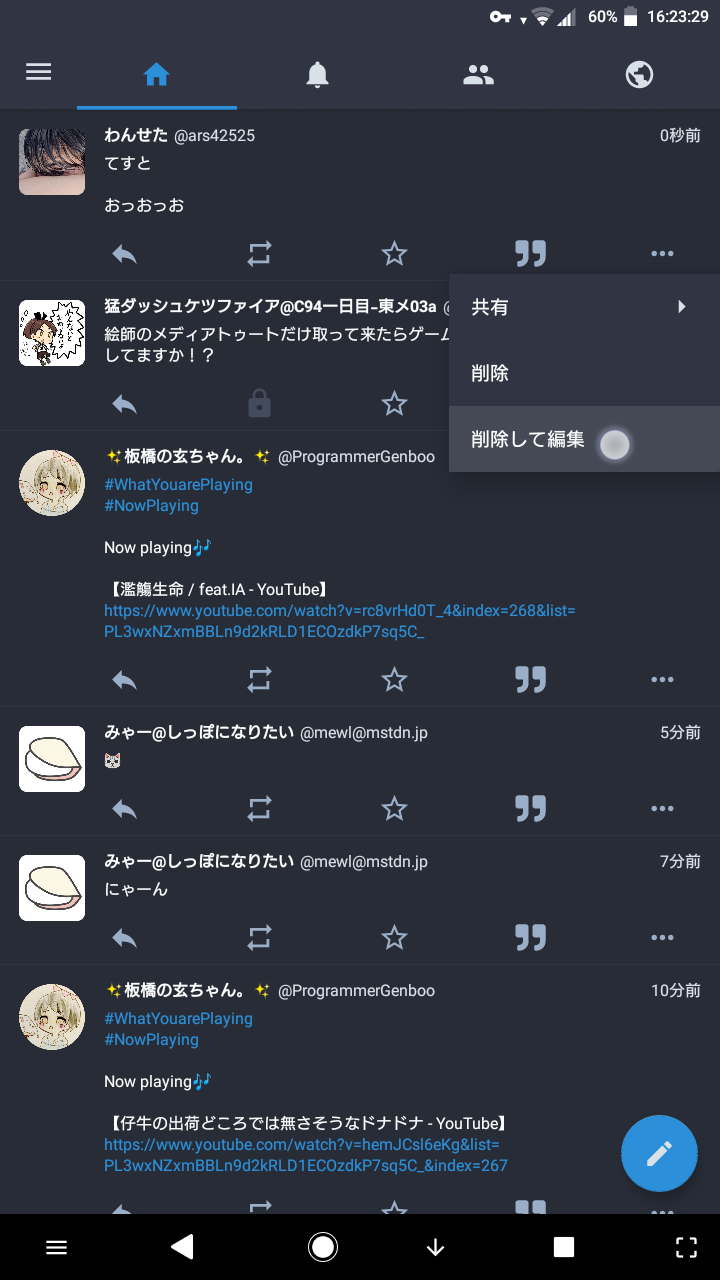Favourite the にゃーん post
The width and height of the screenshot is (720, 1280).
[395, 937]
